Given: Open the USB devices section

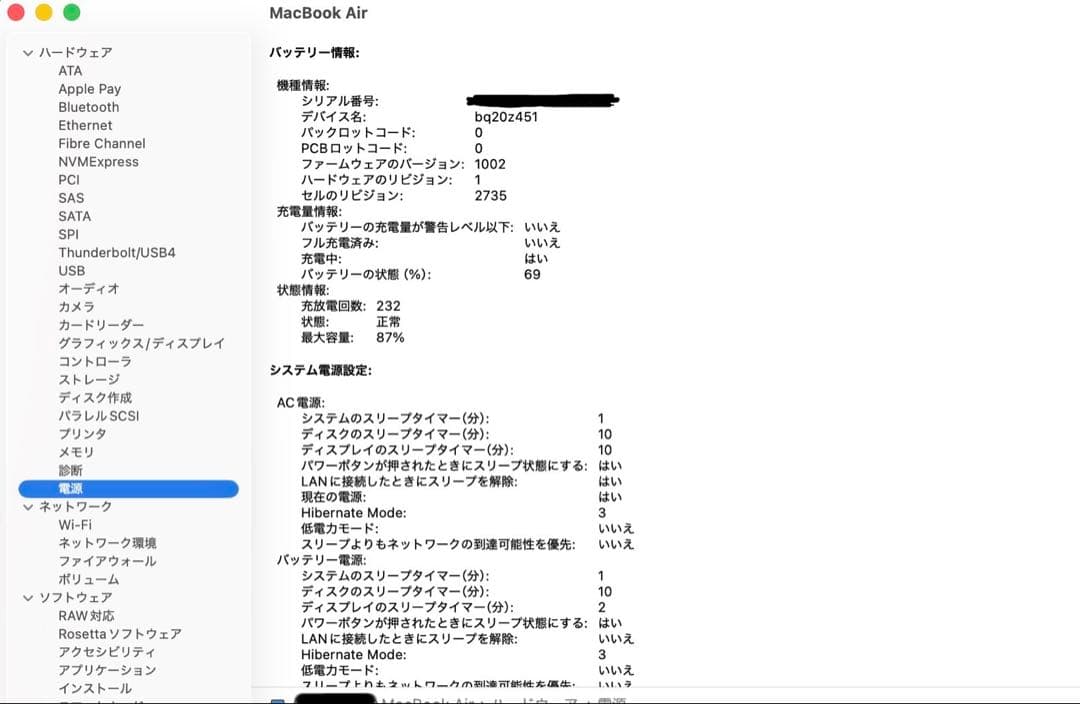Looking at the screenshot, I should pyautogui.click(x=71, y=270).
